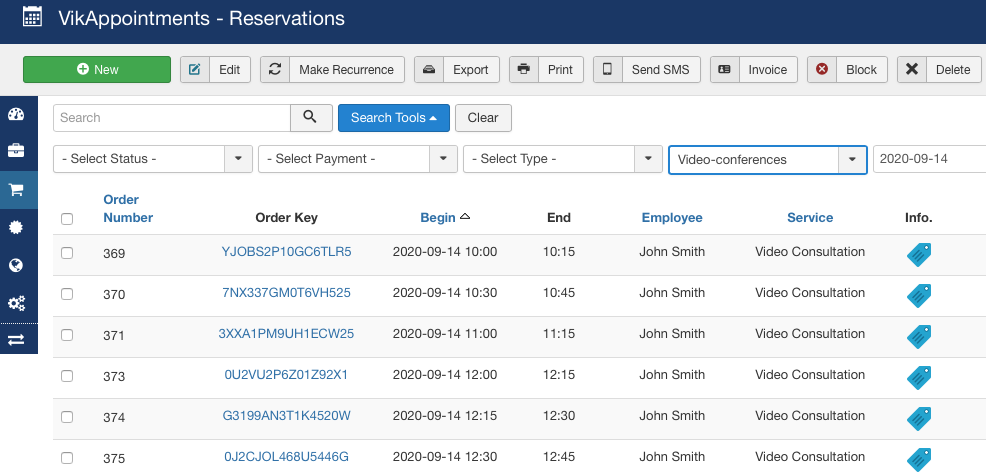Toggle the sidebar with the arrows icon

coord(16,340)
